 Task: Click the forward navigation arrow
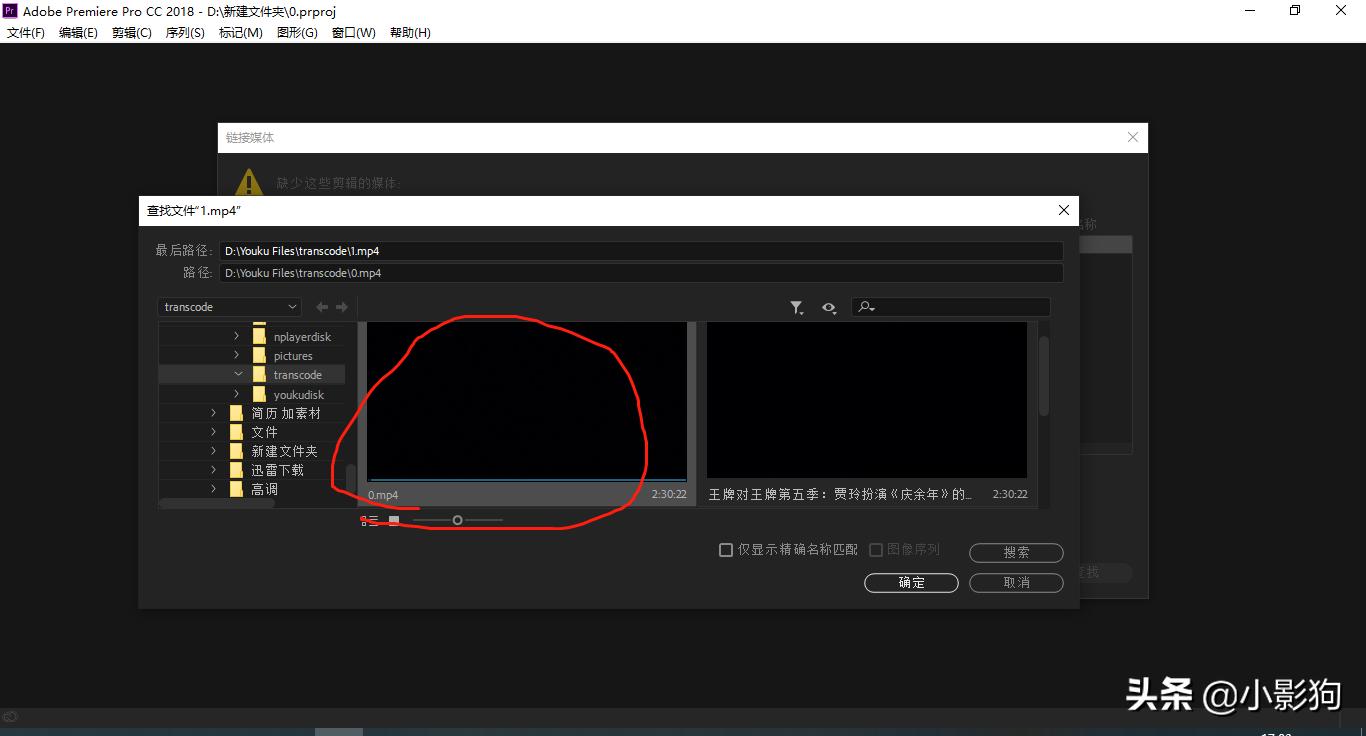tap(342, 307)
